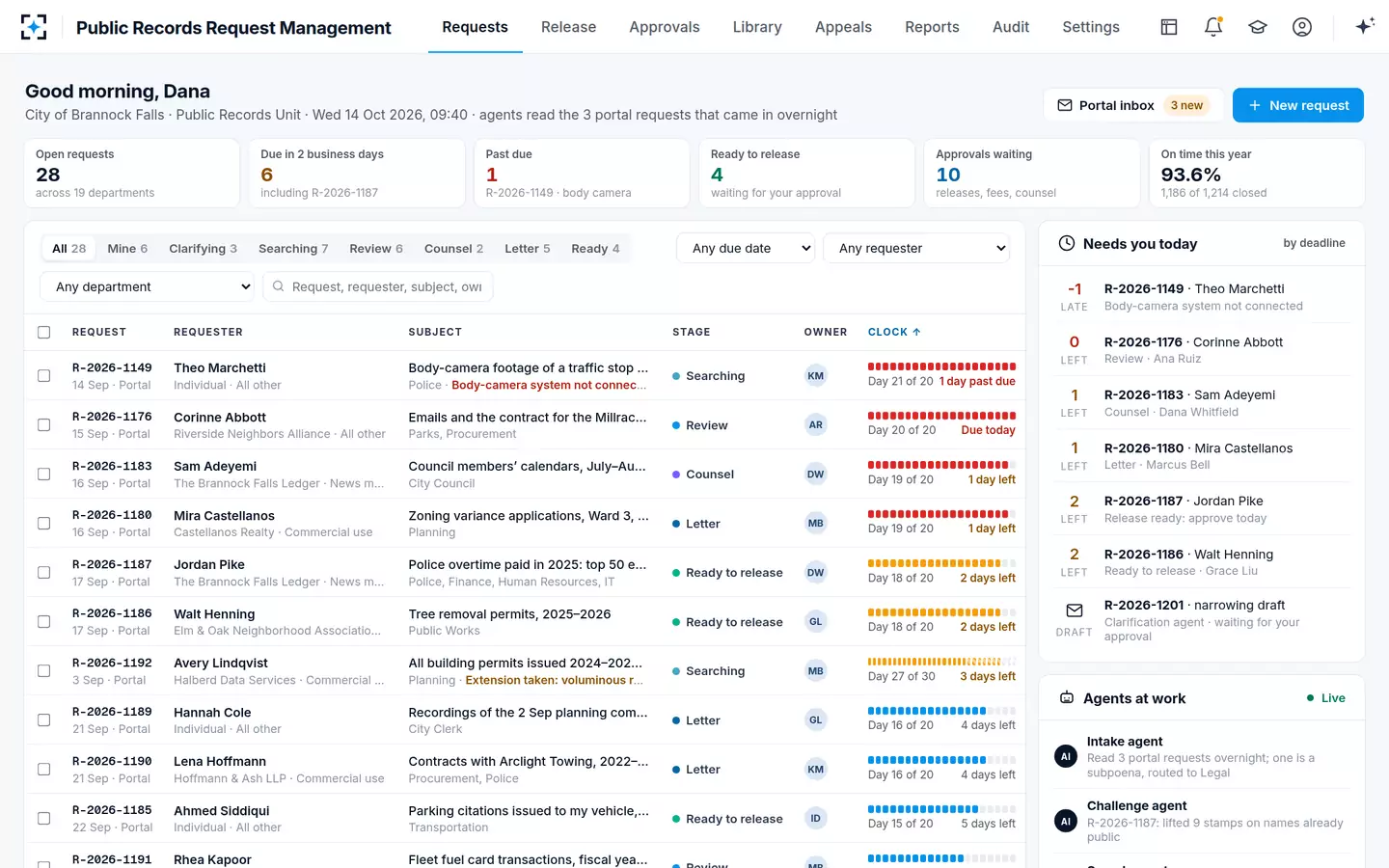Click the New request button

point(1297,105)
